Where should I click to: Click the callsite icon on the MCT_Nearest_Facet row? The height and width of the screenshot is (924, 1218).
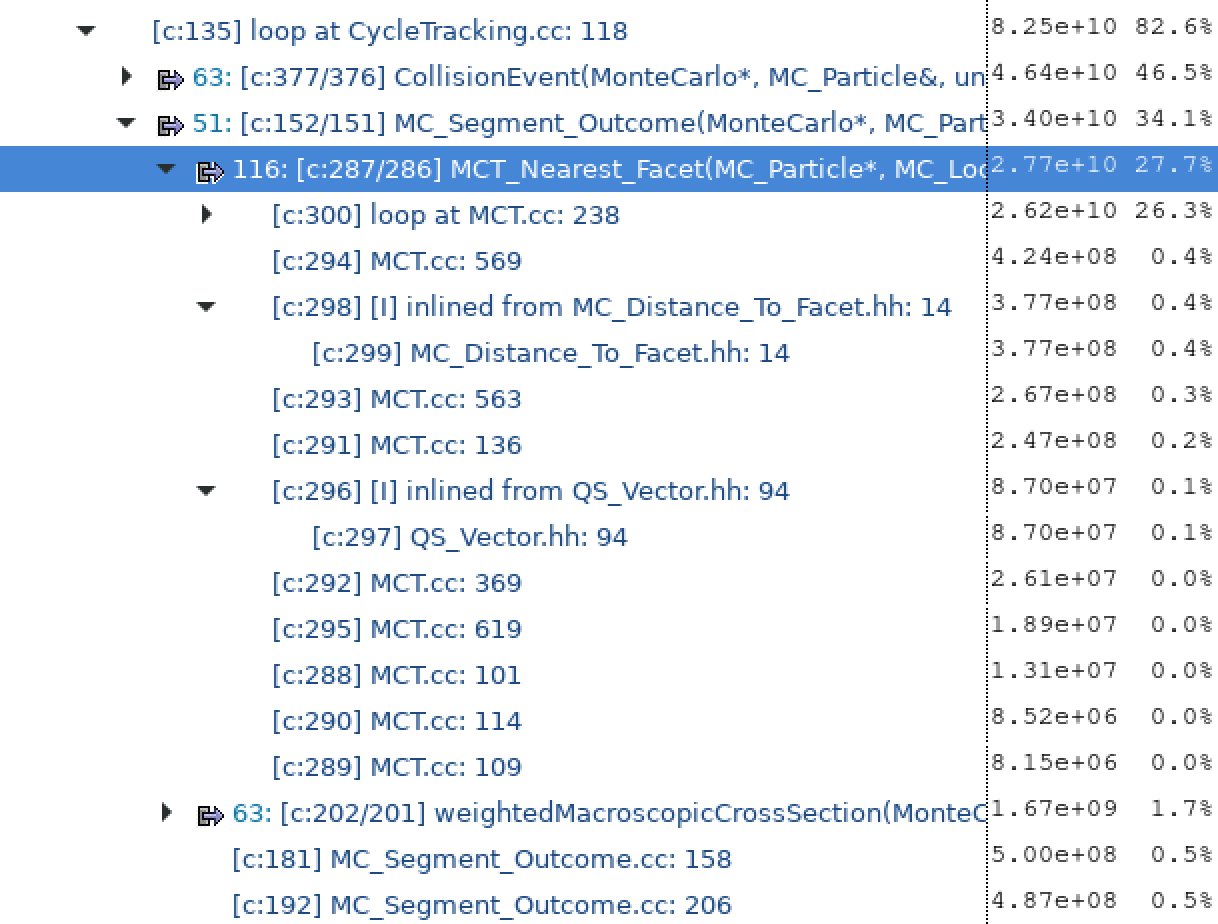tap(211, 169)
